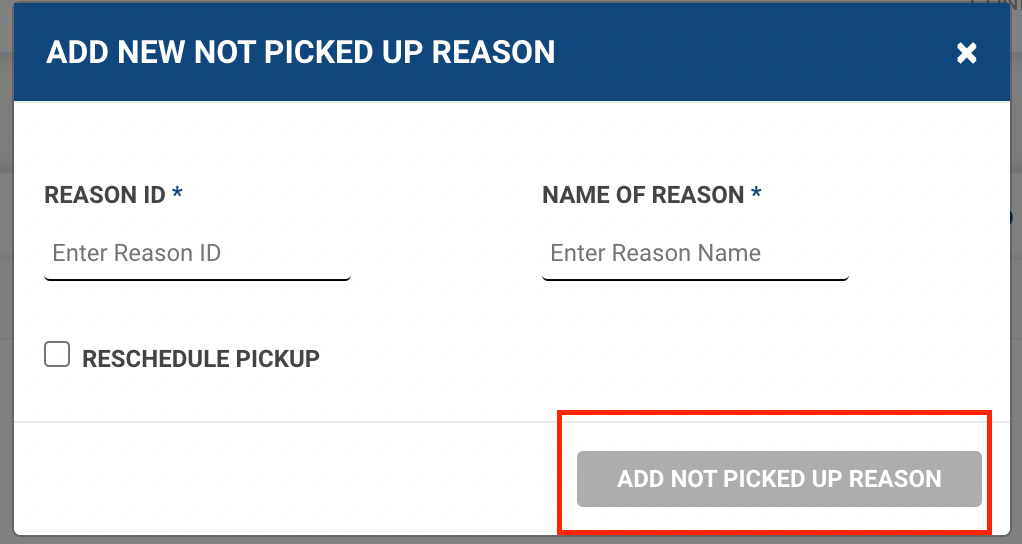This screenshot has width=1022, height=544.
Task: Click the dialog title Add New Not Picked Up Reason
Action: click(300, 52)
